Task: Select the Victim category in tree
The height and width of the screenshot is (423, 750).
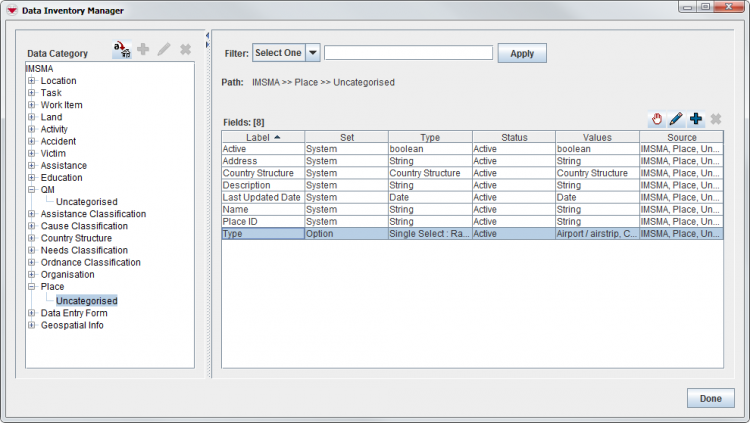Action: tap(54, 153)
